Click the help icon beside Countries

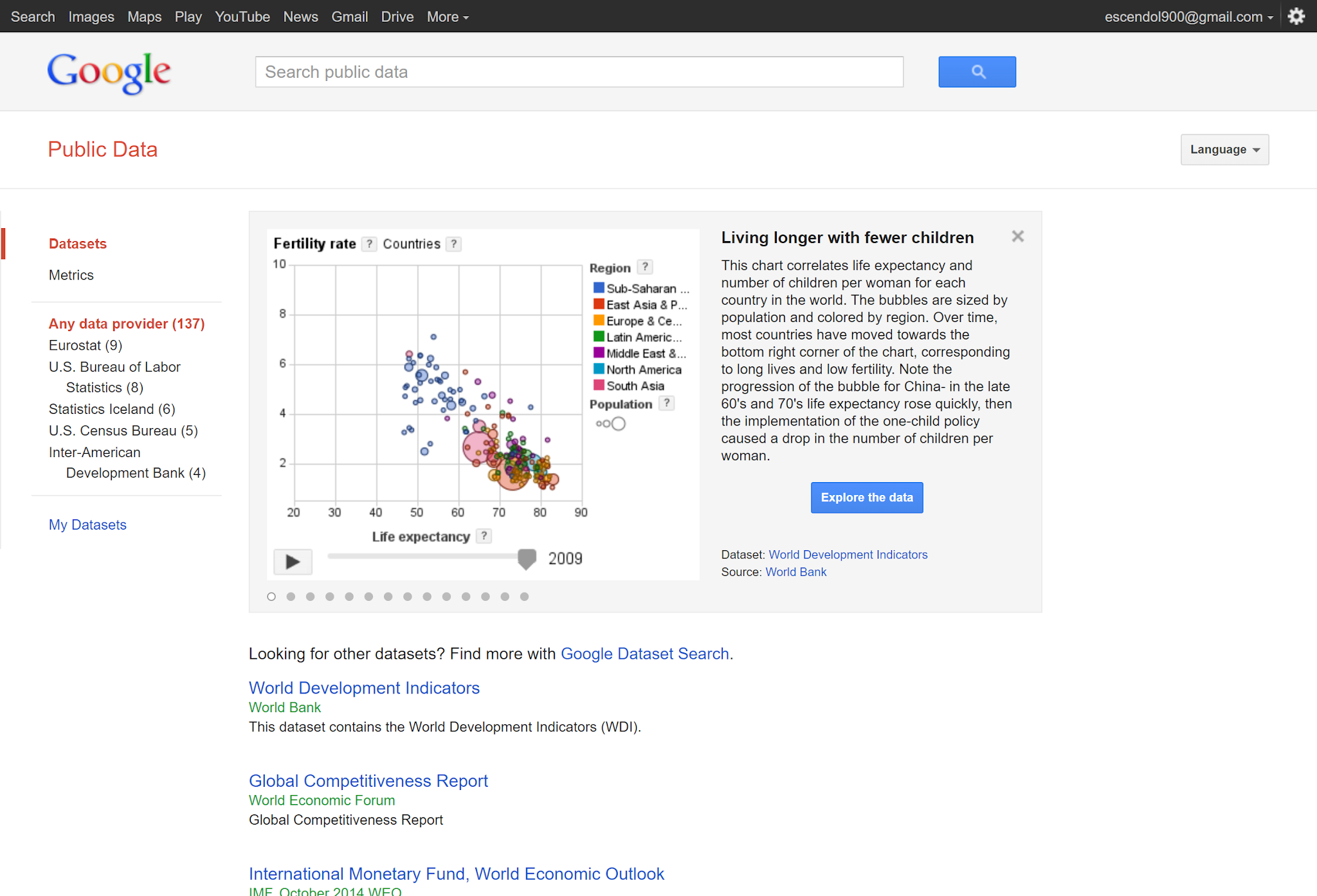454,244
